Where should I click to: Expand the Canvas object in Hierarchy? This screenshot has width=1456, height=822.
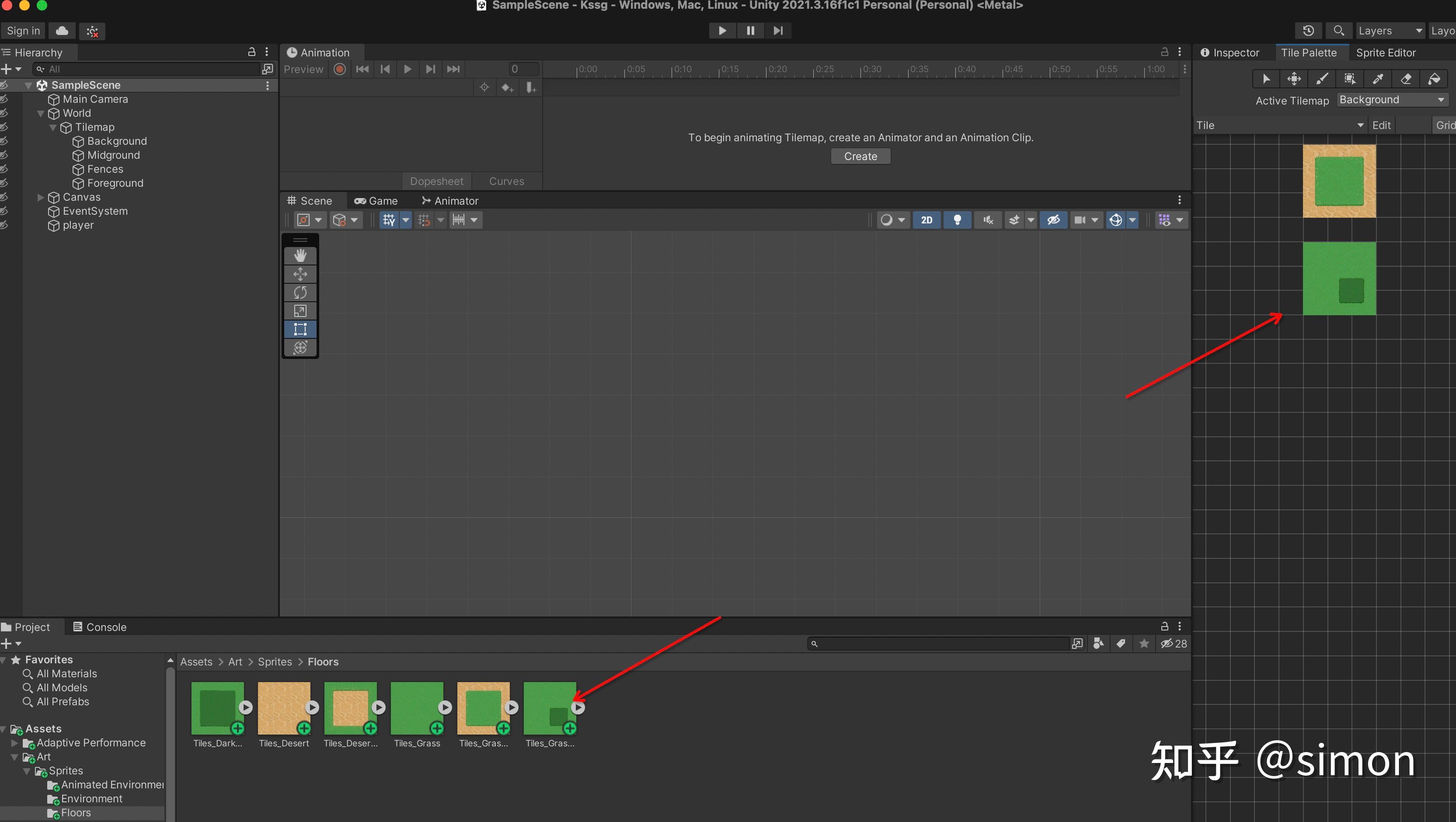click(x=40, y=197)
